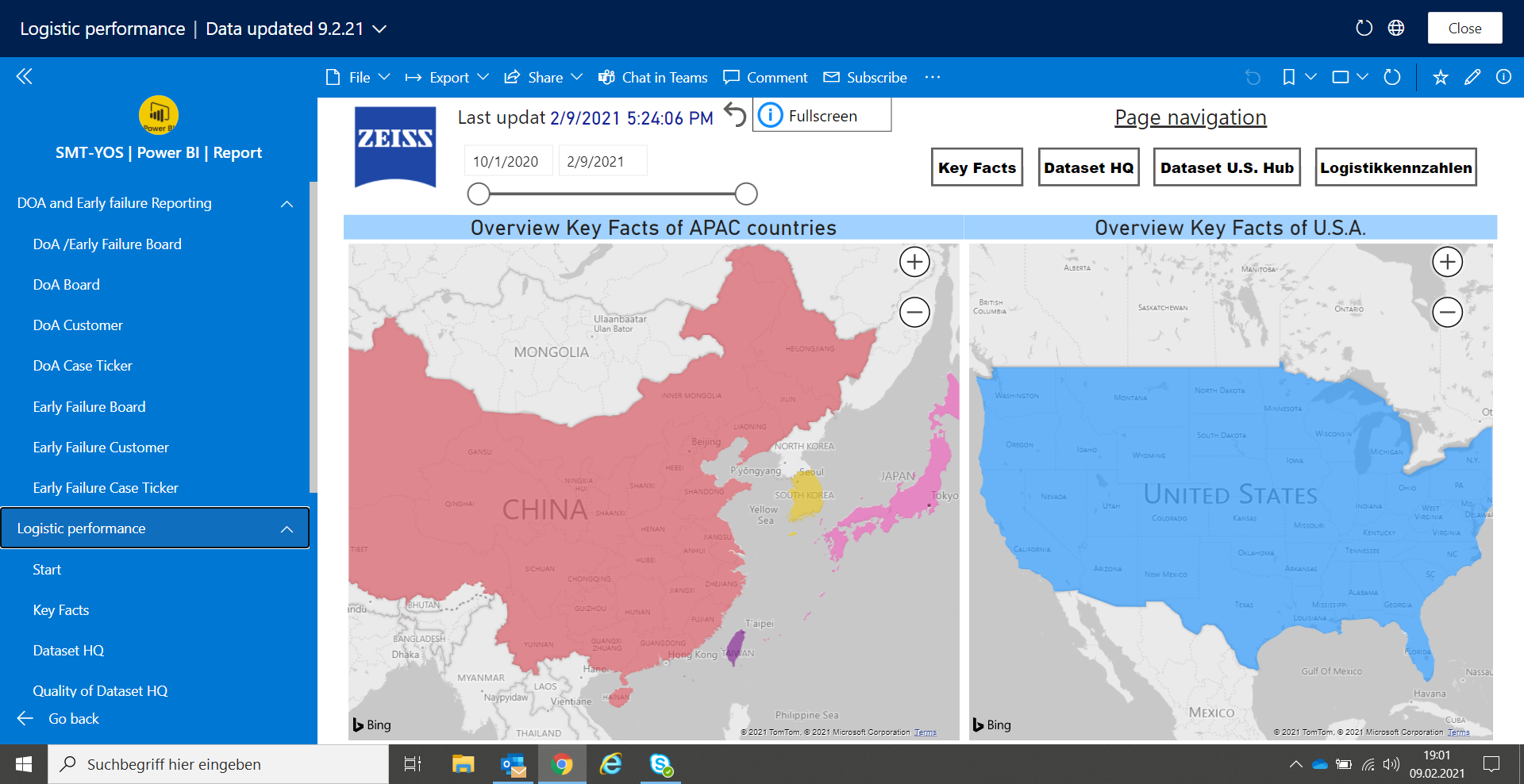Open the Chrome taskbar icon
The height and width of the screenshot is (784, 1524).
[562, 764]
